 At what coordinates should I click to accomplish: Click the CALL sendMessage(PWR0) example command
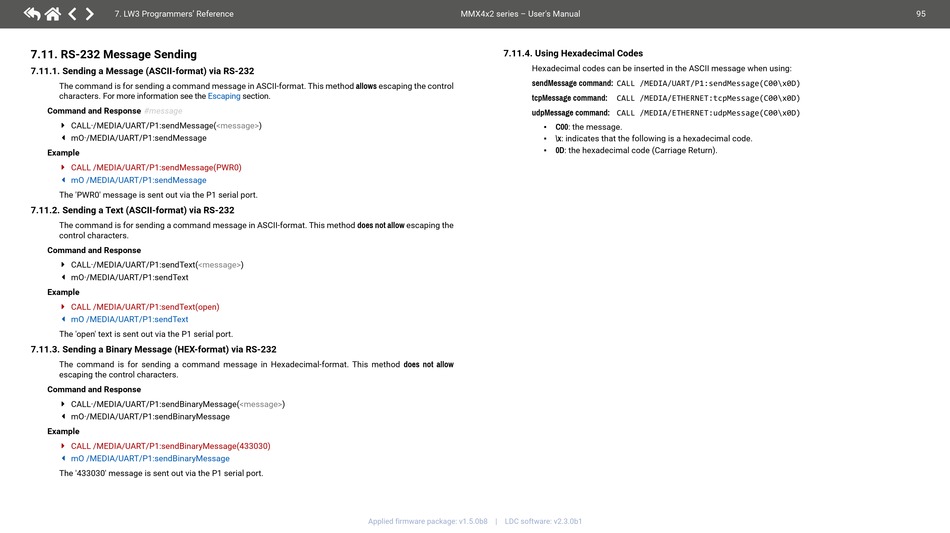pos(156,167)
